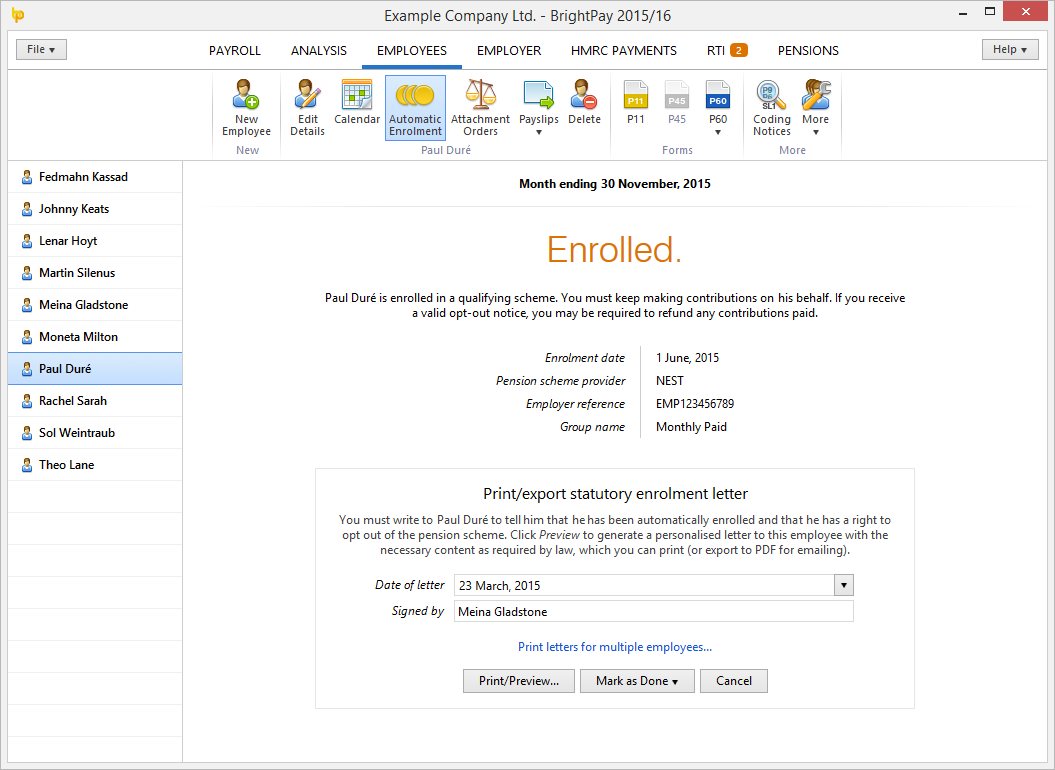The image size is (1055, 770).
Task: Select employee Theo Lane
Action: pyautogui.click(x=95, y=465)
